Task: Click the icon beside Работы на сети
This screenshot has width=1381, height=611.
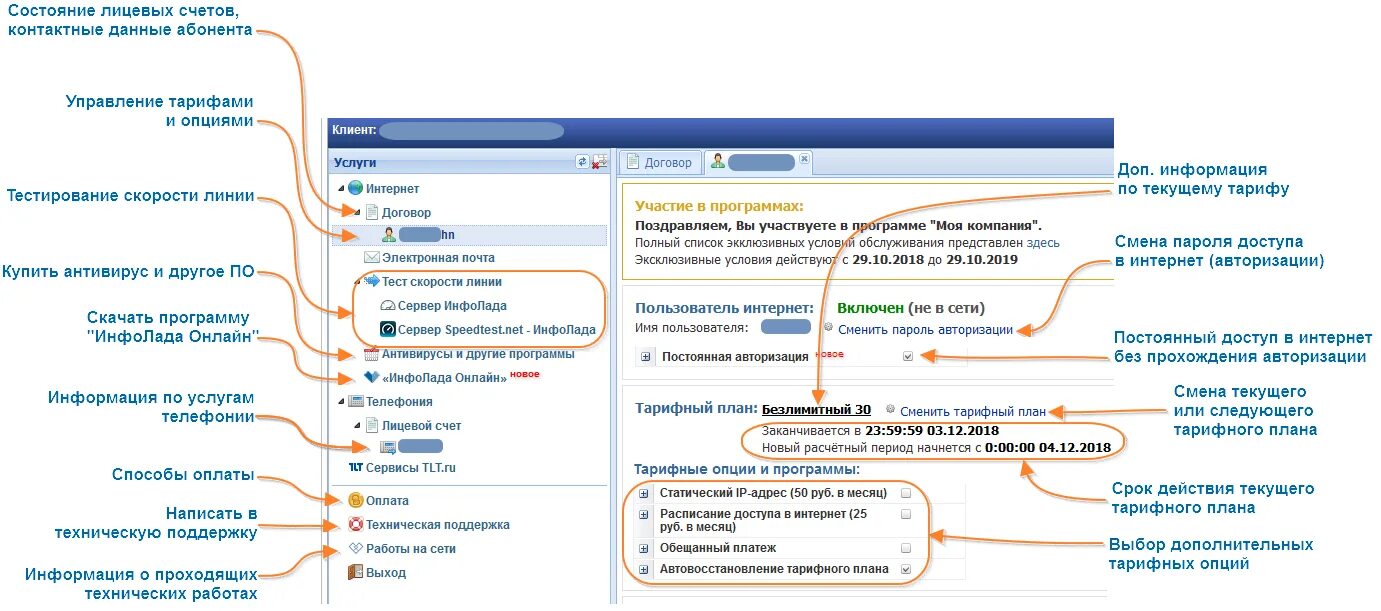Action: click(x=355, y=548)
